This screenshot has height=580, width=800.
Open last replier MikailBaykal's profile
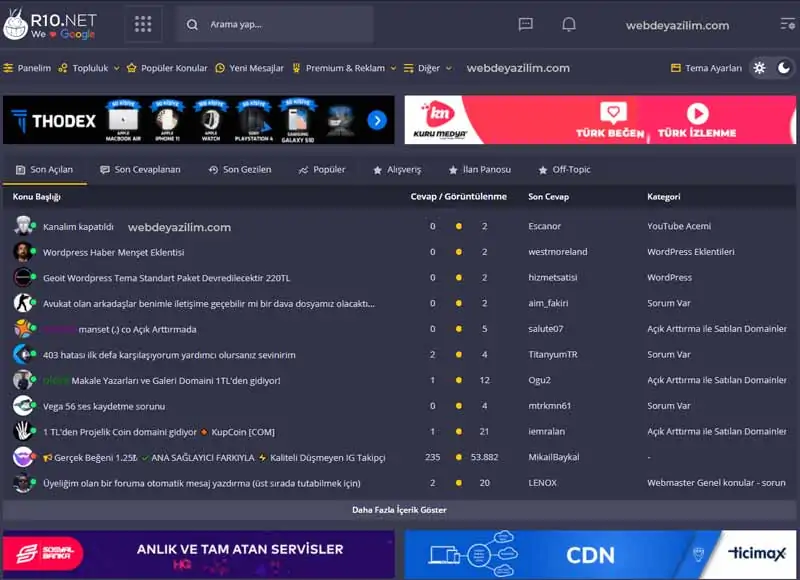pos(554,457)
